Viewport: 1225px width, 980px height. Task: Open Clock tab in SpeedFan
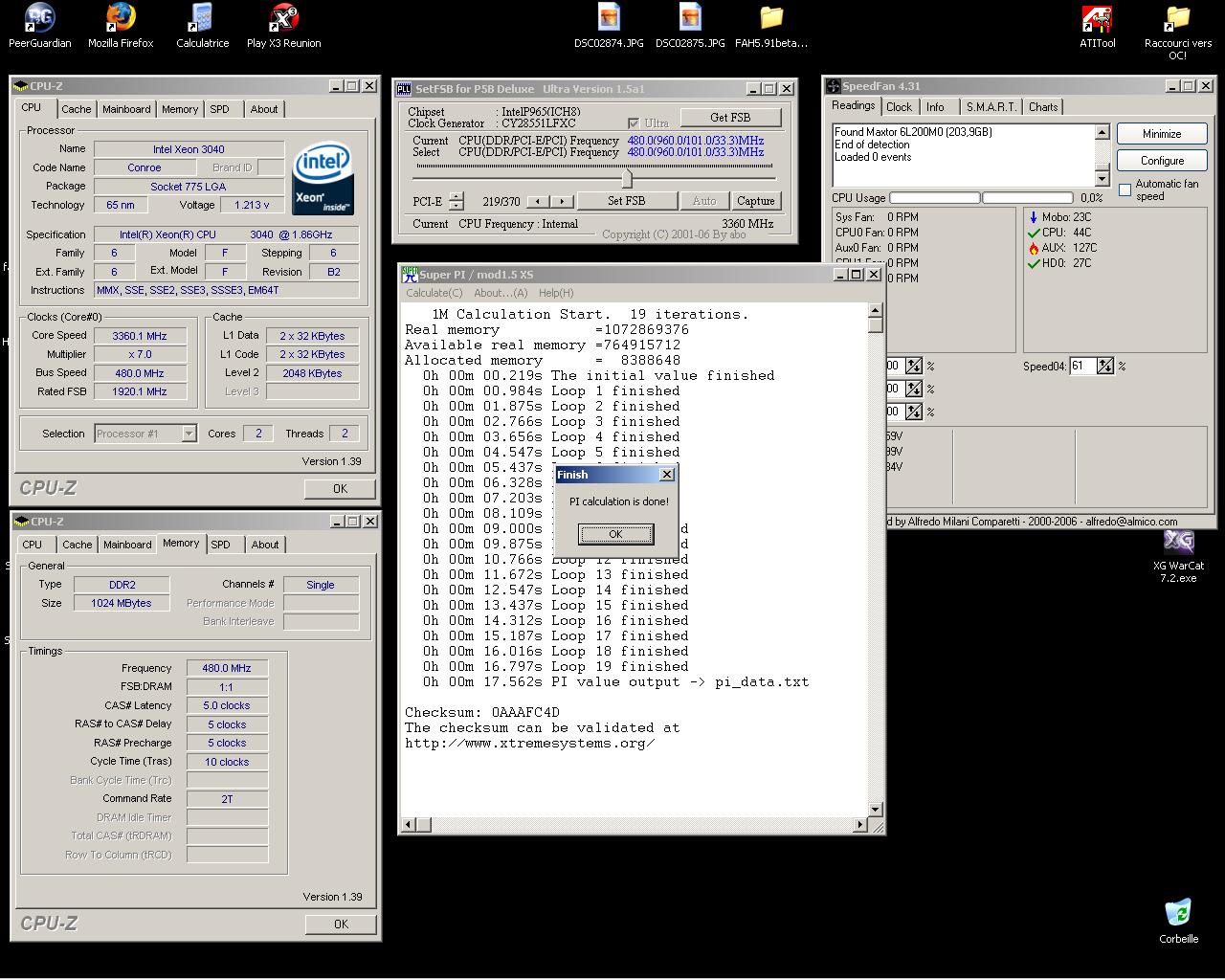[899, 107]
